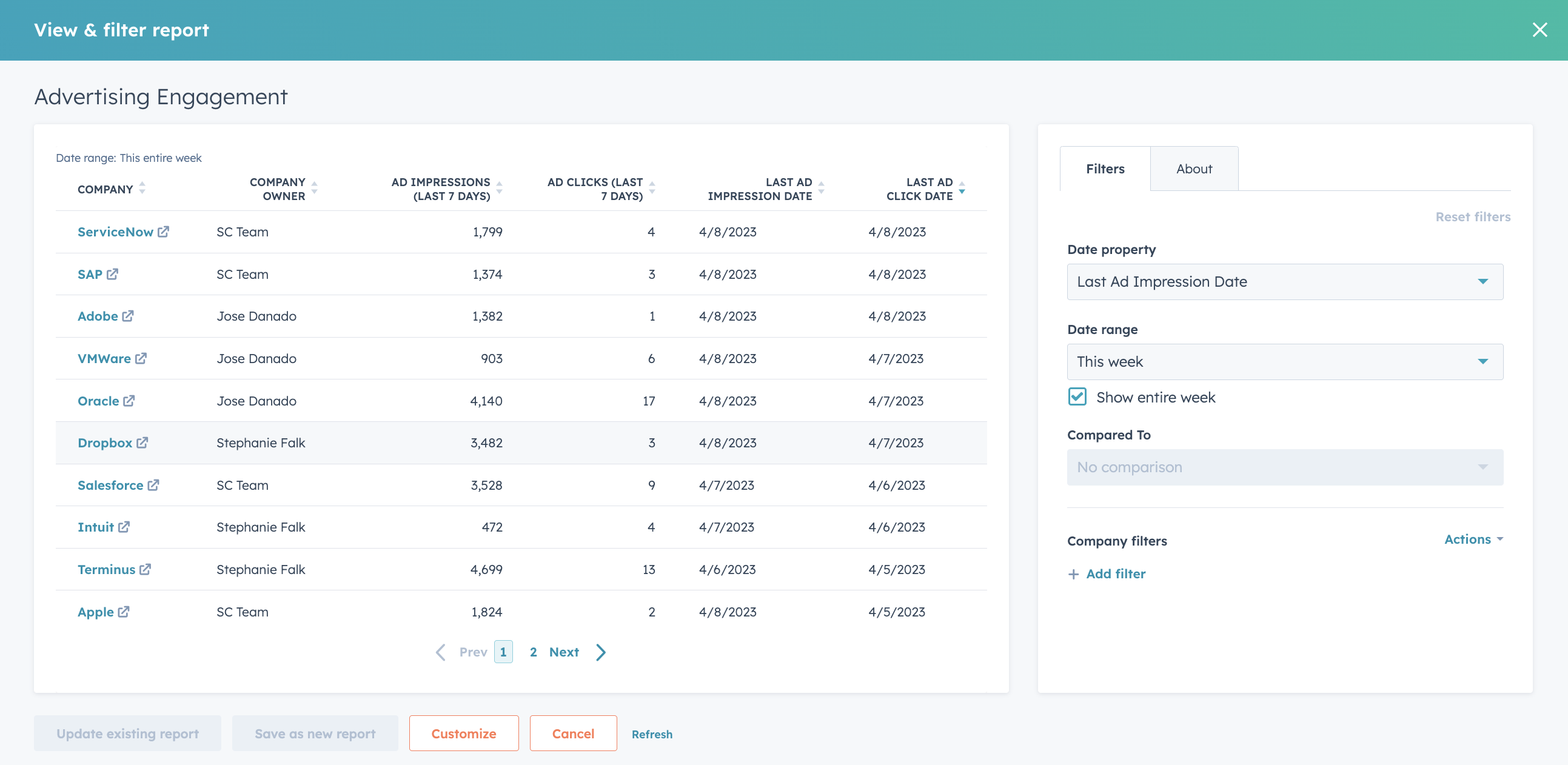Click the Advertising Engagement report title
Screen dimensions: 1568x765
pyautogui.click(x=161, y=97)
